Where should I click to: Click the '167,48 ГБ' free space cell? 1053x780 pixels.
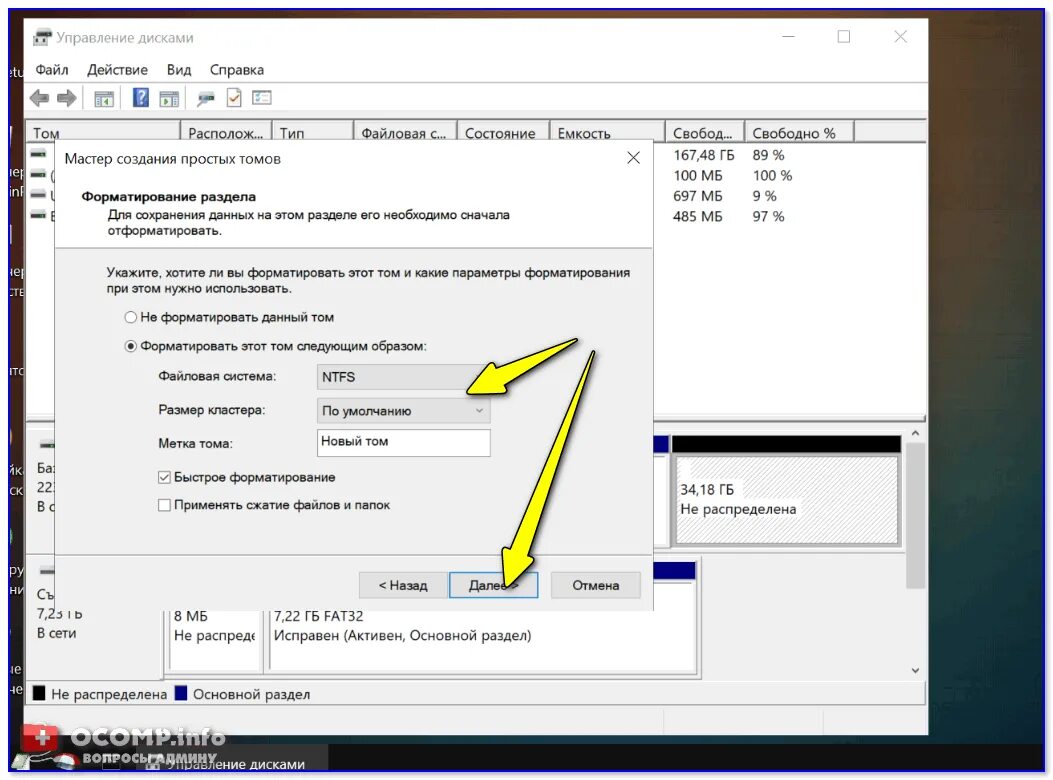click(704, 155)
